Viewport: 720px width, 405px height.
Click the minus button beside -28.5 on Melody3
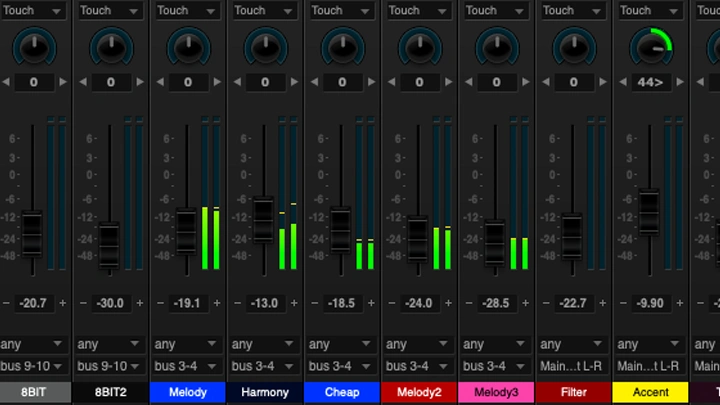click(469, 303)
